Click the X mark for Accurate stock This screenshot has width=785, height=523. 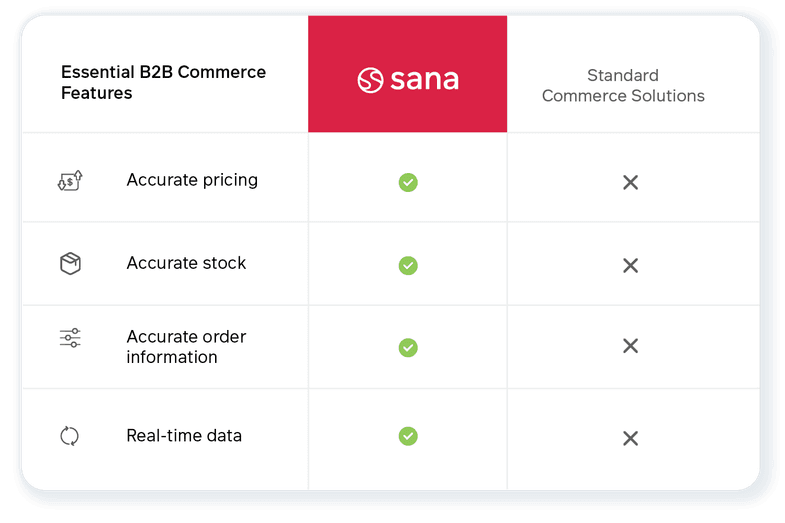(630, 265)
